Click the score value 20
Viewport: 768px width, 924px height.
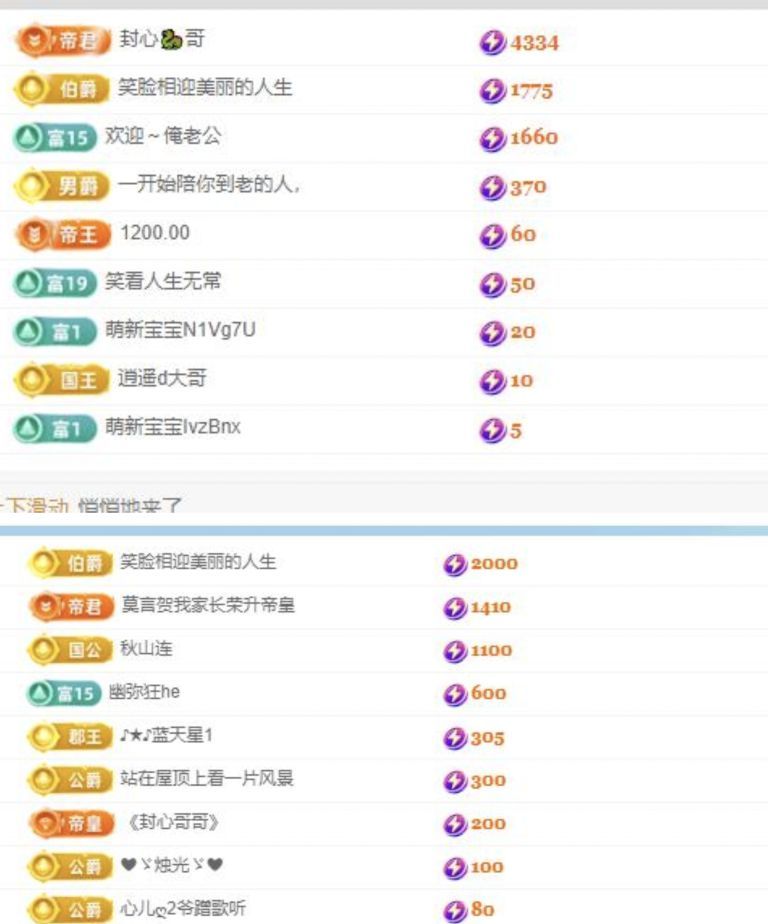(523, 332)
